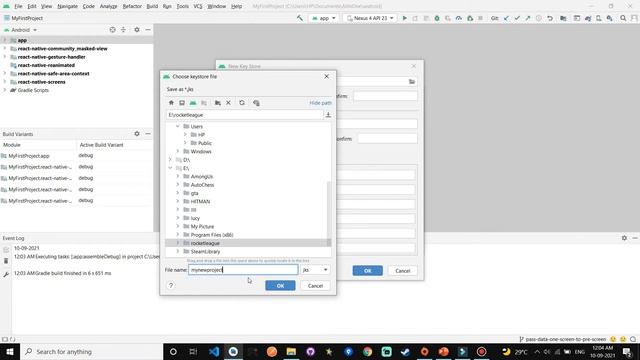Open the Tools menu
640x360 pixels.
coord(182,6)
